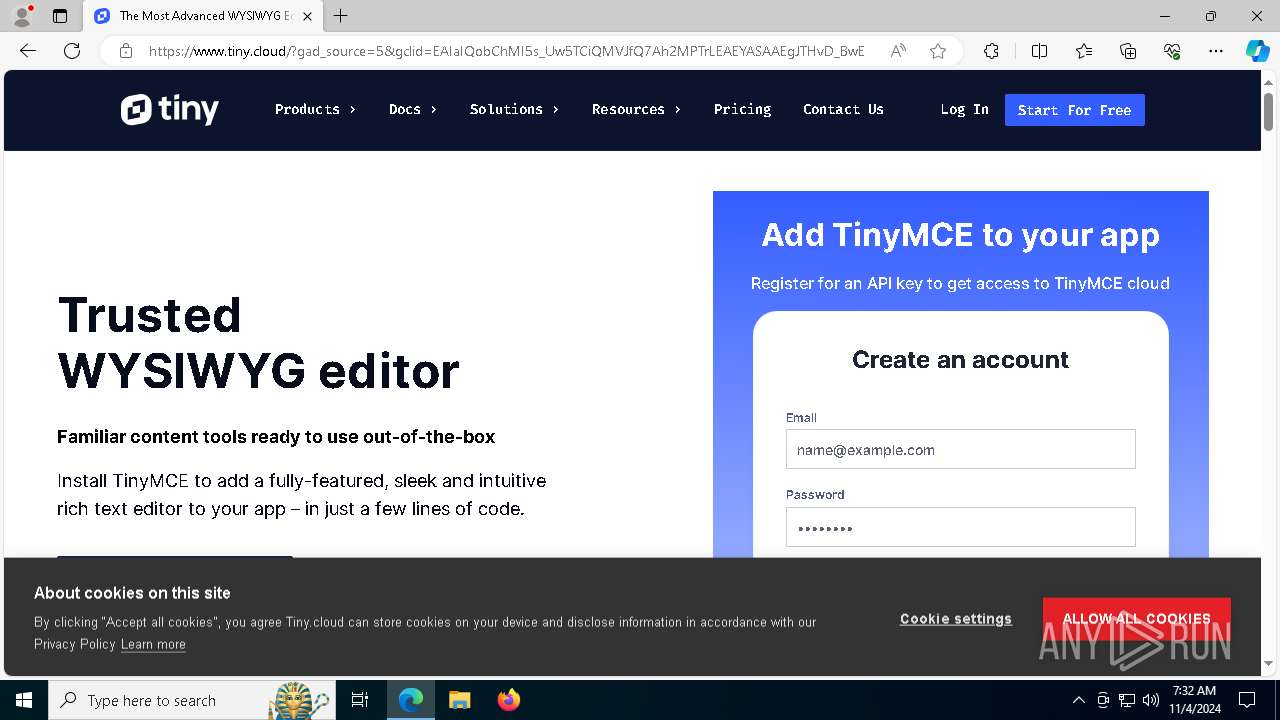Image resolution: width=1280 pixels, height=720 pixels.
Task: Open browser Extensions menu
Action: point(991,51)
